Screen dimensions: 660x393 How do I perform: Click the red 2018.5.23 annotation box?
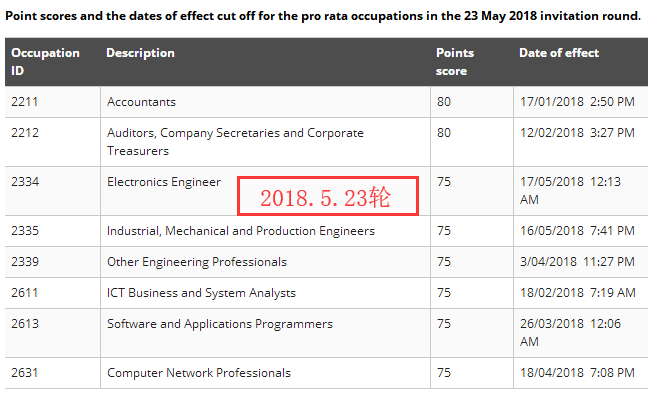point(328,196)
